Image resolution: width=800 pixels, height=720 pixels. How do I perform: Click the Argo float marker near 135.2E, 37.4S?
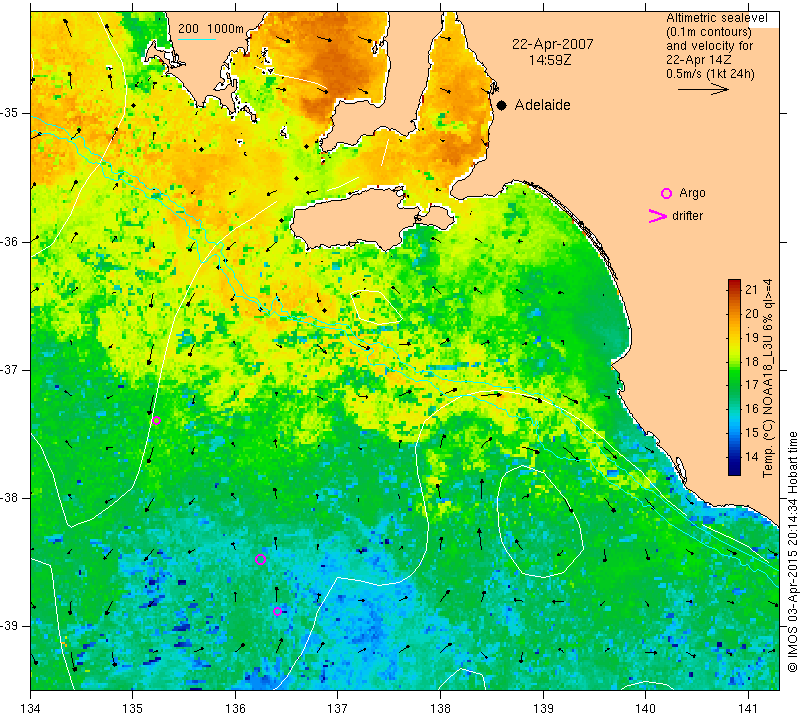(x=156, y=420)
